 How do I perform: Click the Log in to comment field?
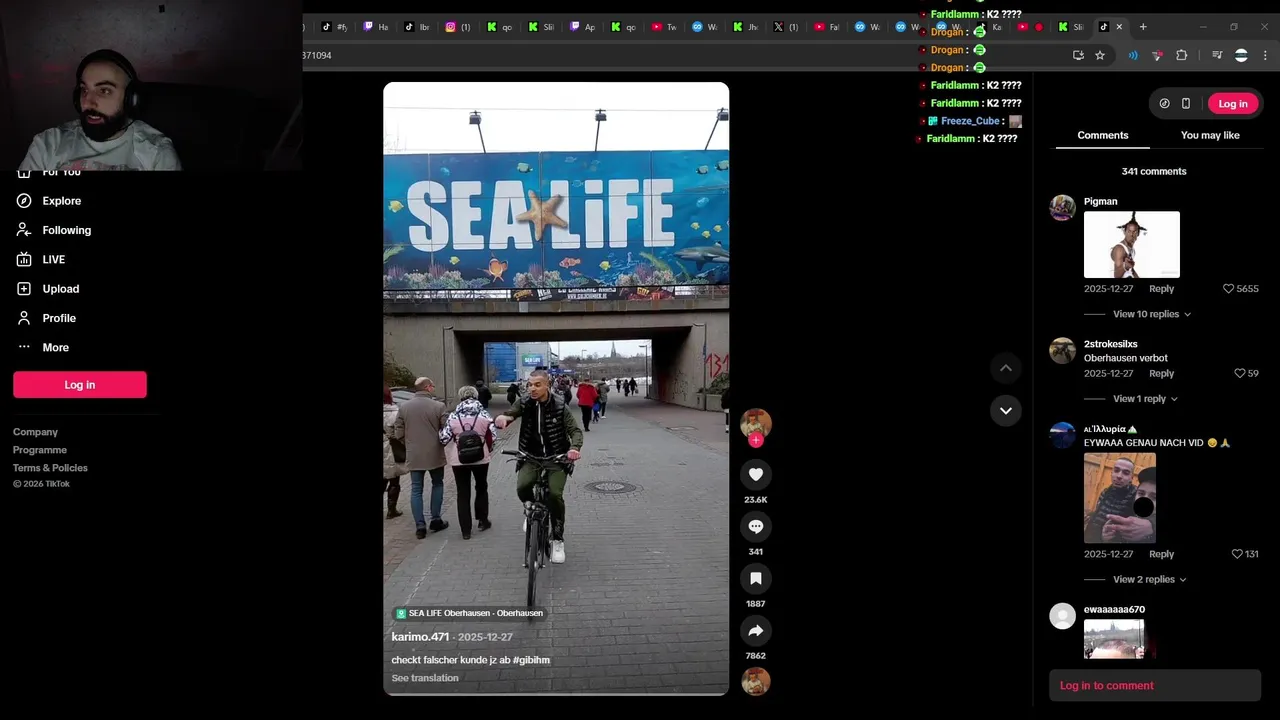[1155, 685]
